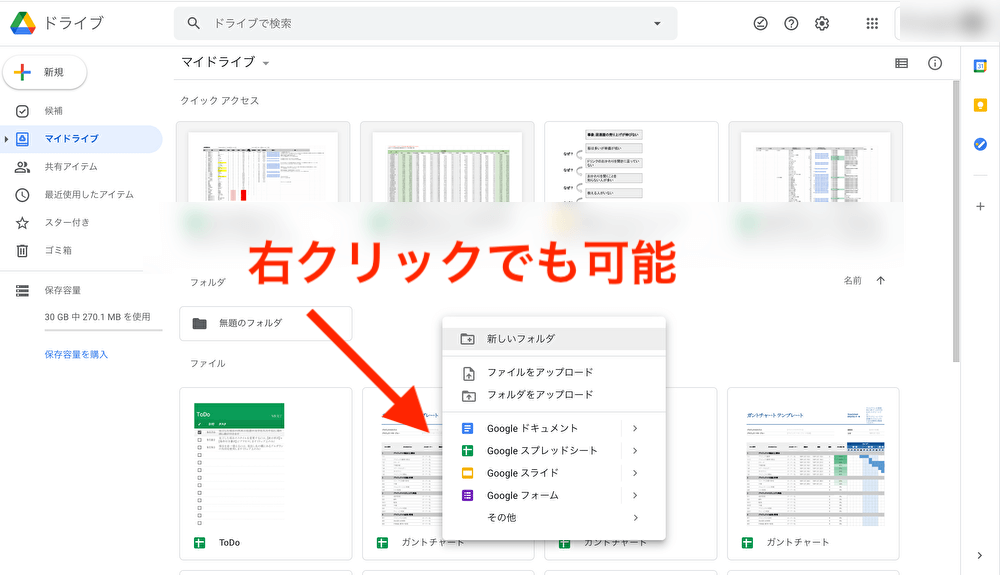Select マイドライブ in the sidebar
This screenshot has height=575, width=1000.
point(82,139)
